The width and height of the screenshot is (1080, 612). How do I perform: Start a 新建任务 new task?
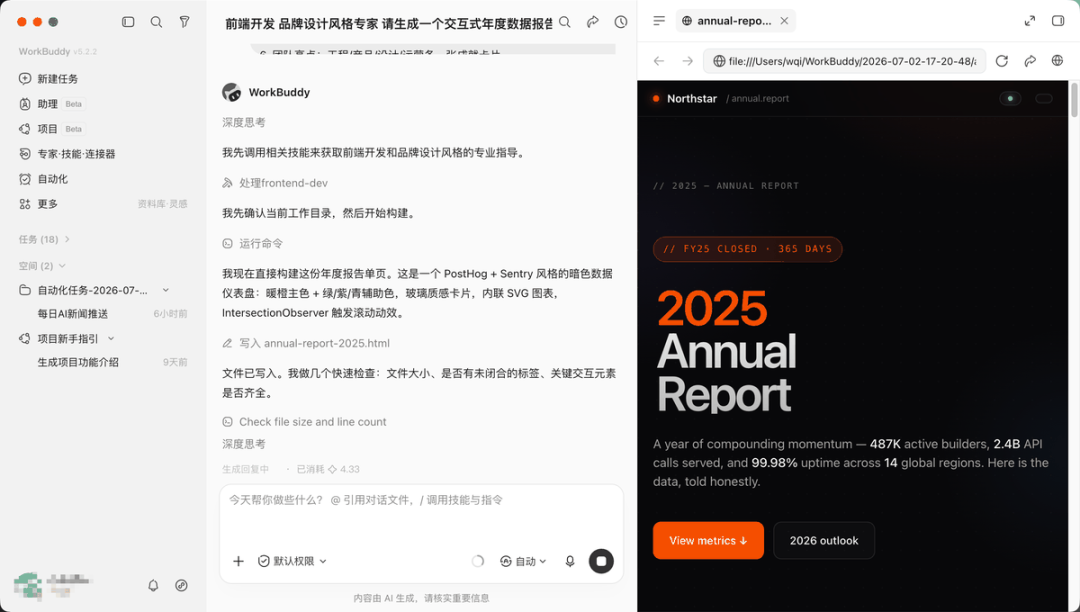point(48,78)
